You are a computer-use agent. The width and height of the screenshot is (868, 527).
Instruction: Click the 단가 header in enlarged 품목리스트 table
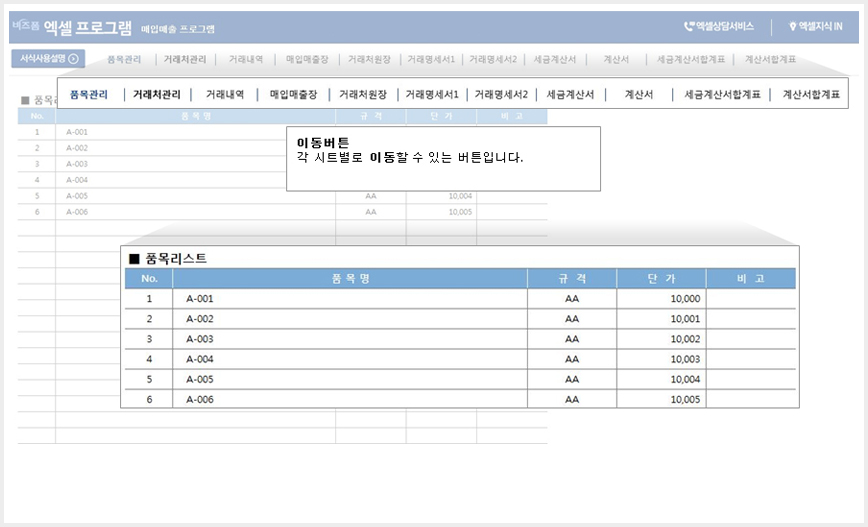coord(662,278)
